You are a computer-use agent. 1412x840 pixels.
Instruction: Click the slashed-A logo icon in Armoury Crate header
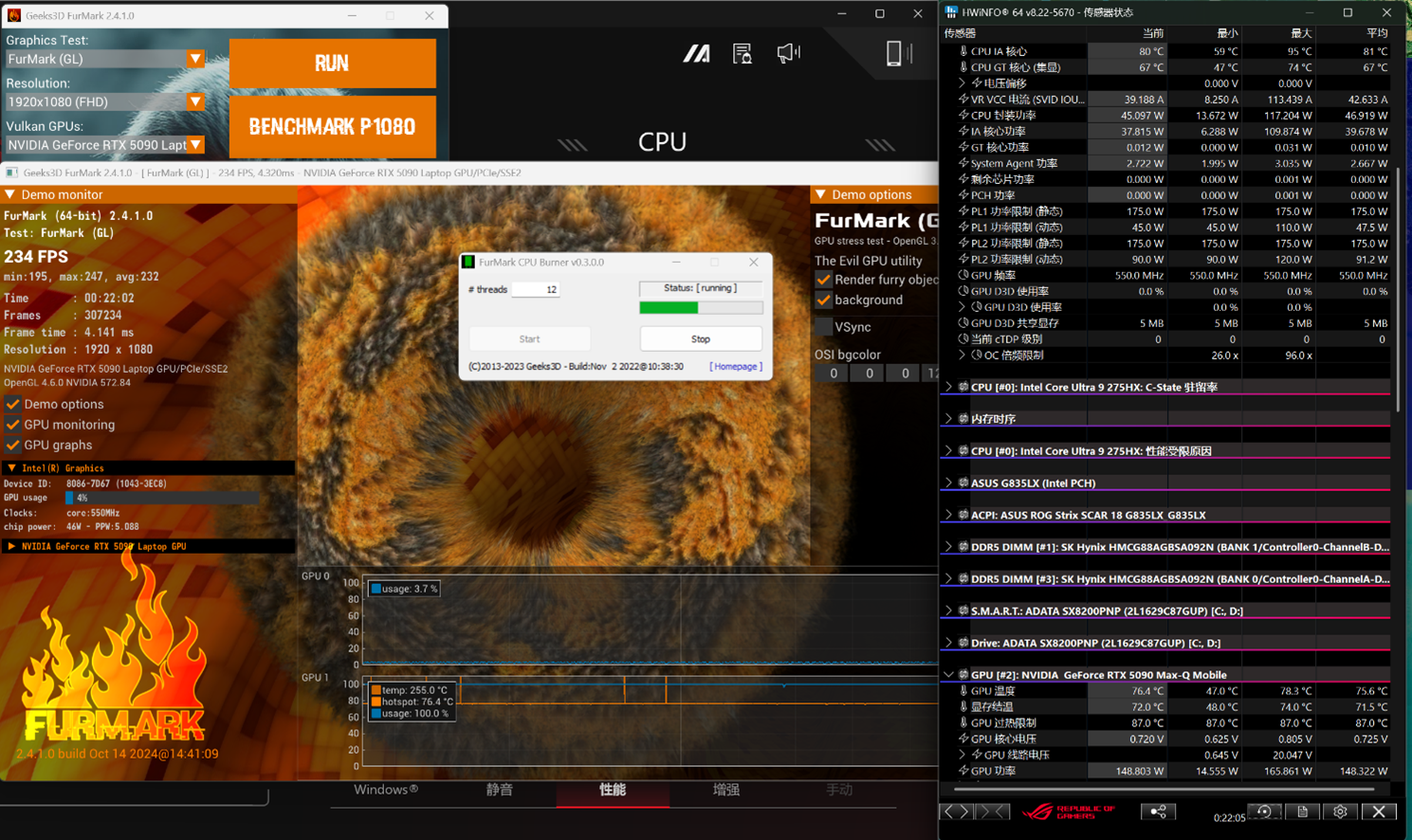click(697, 54)
